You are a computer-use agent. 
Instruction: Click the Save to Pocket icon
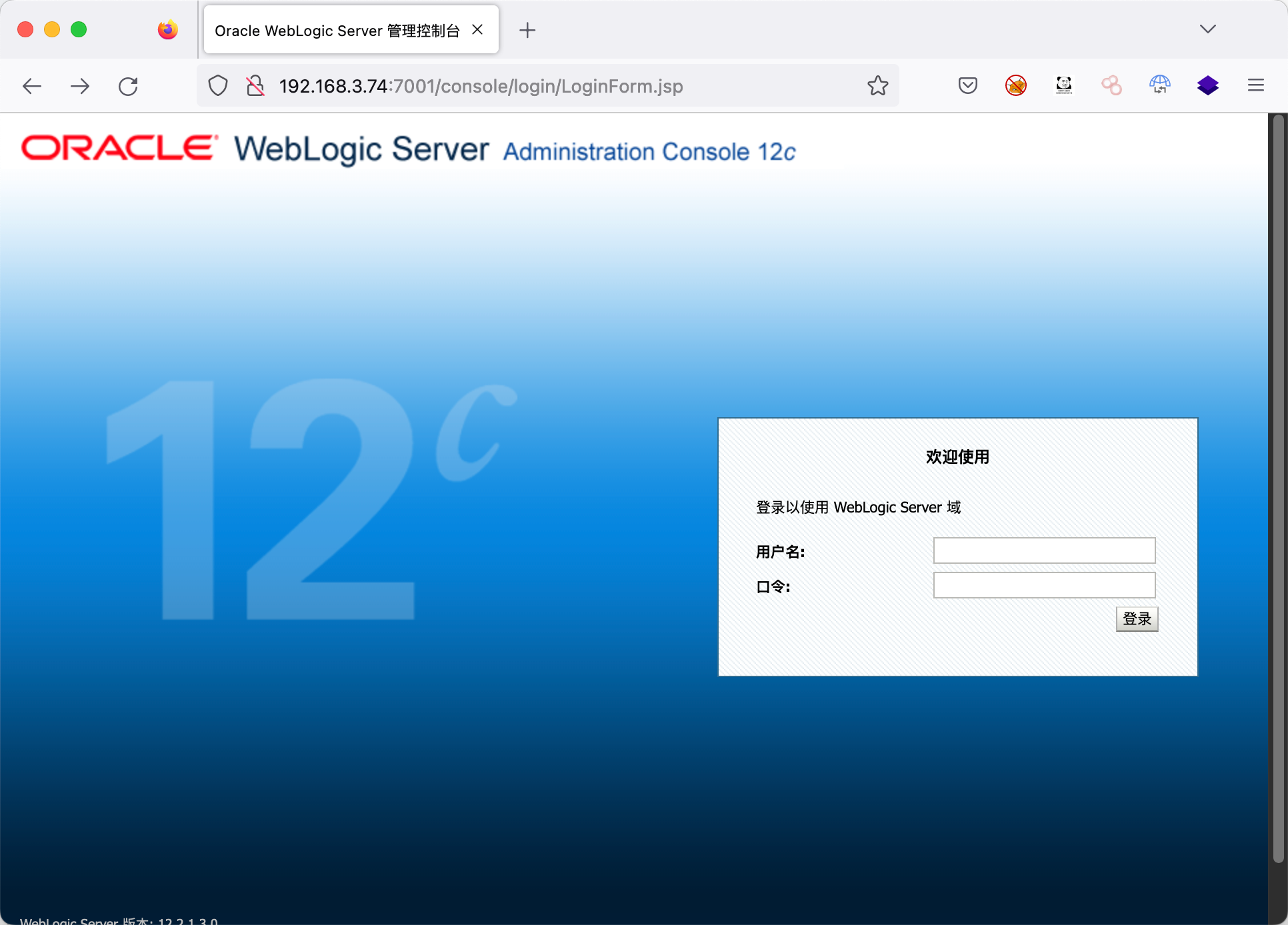coord(967,85)
